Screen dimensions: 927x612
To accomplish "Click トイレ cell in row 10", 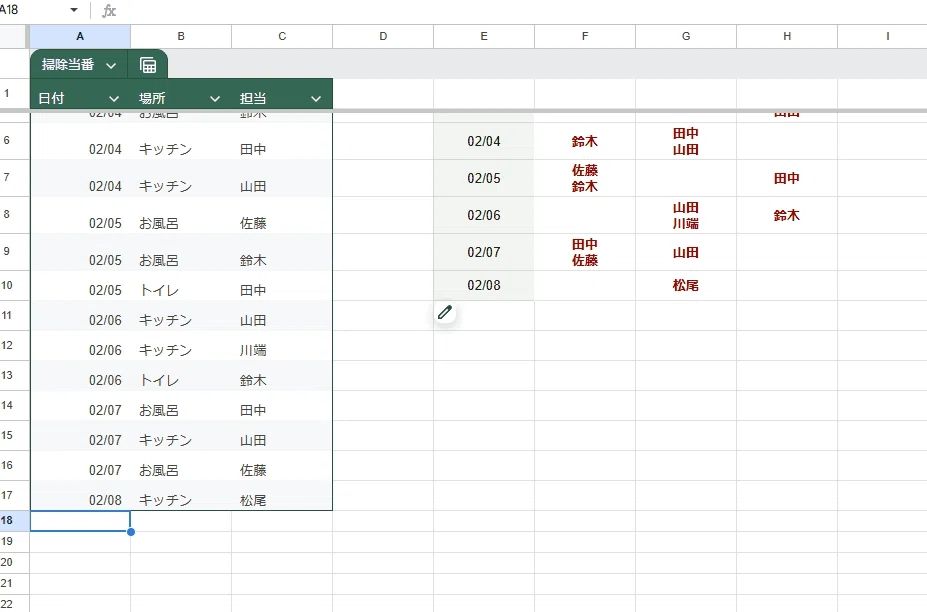I will tap(181, 286).
